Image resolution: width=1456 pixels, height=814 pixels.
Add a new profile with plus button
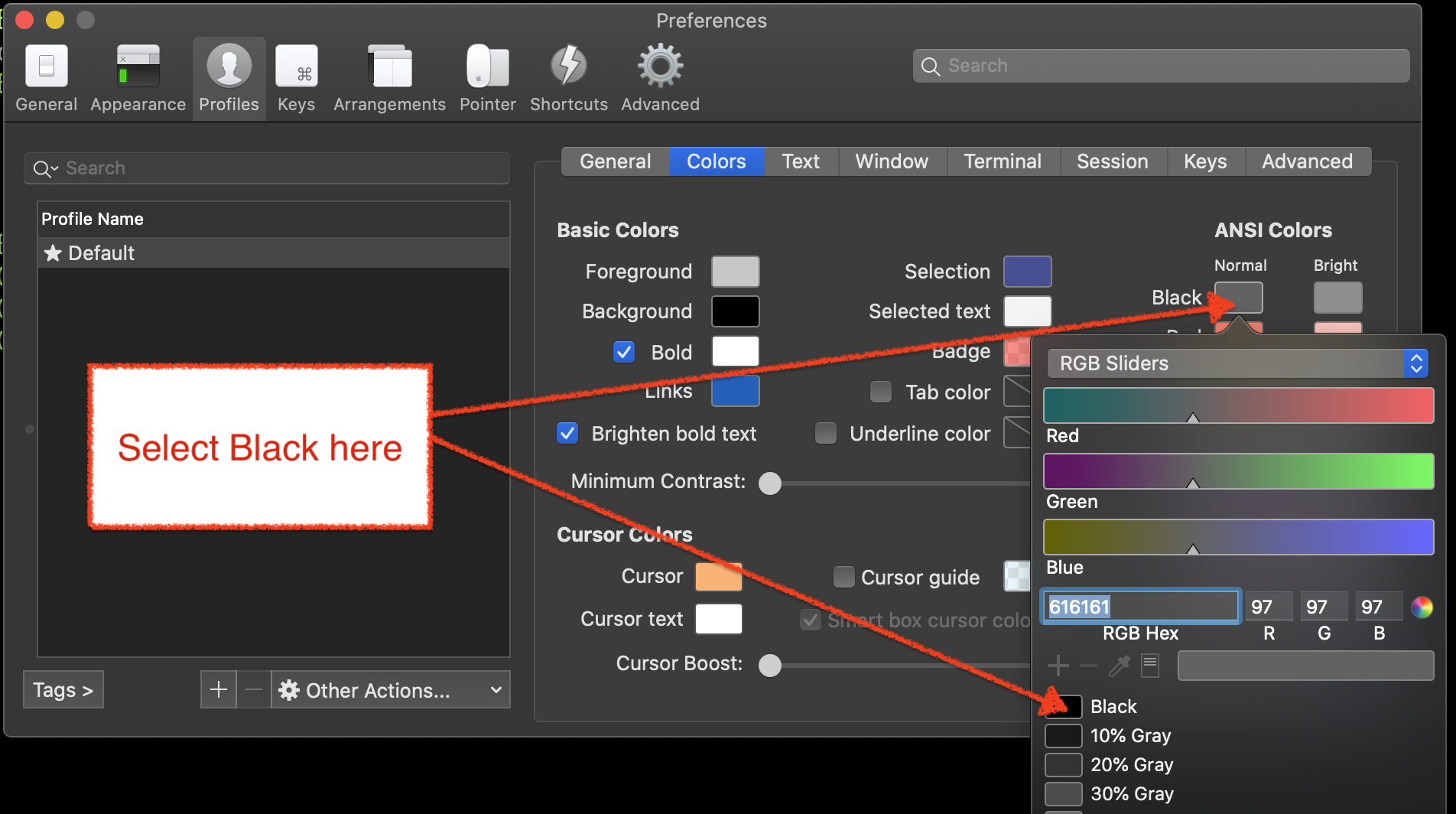tap(219, 690)
